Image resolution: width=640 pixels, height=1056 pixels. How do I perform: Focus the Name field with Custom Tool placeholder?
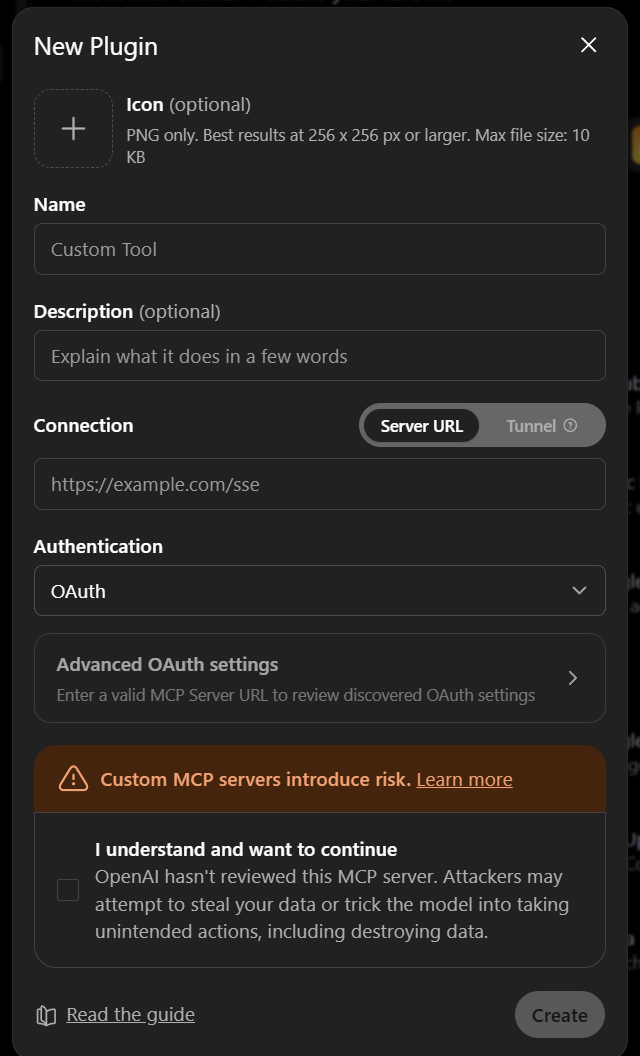coord(320,249)
